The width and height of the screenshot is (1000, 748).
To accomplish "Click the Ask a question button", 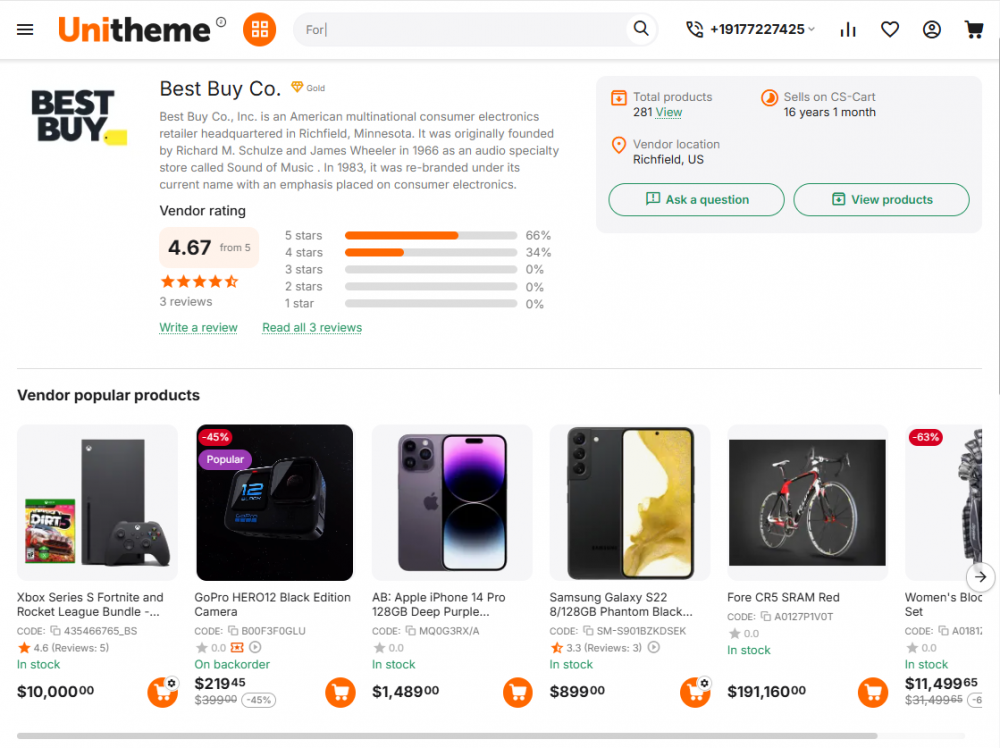I will [x=696, y=200].
